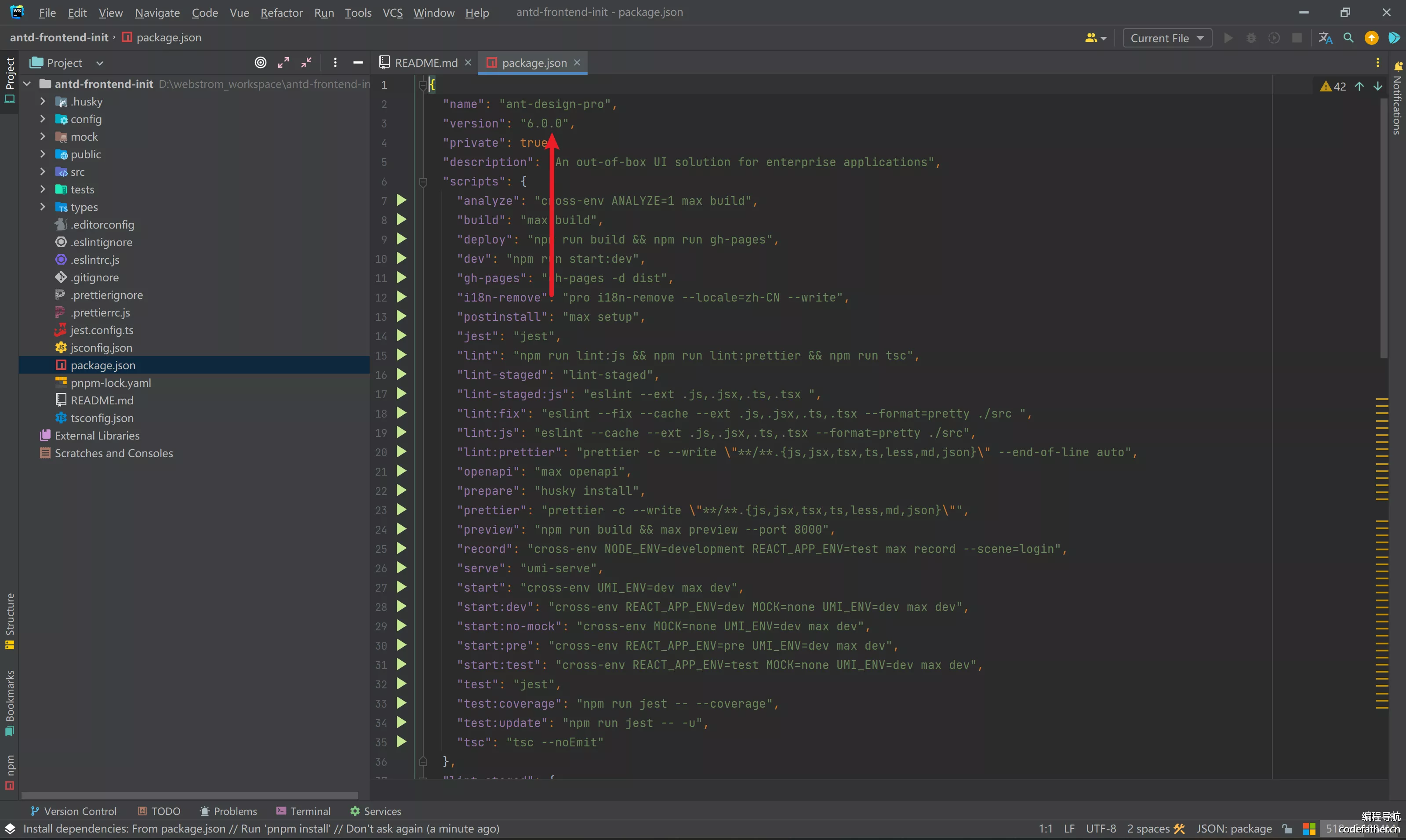Open the Code With Me users icon

(1095, 38)
